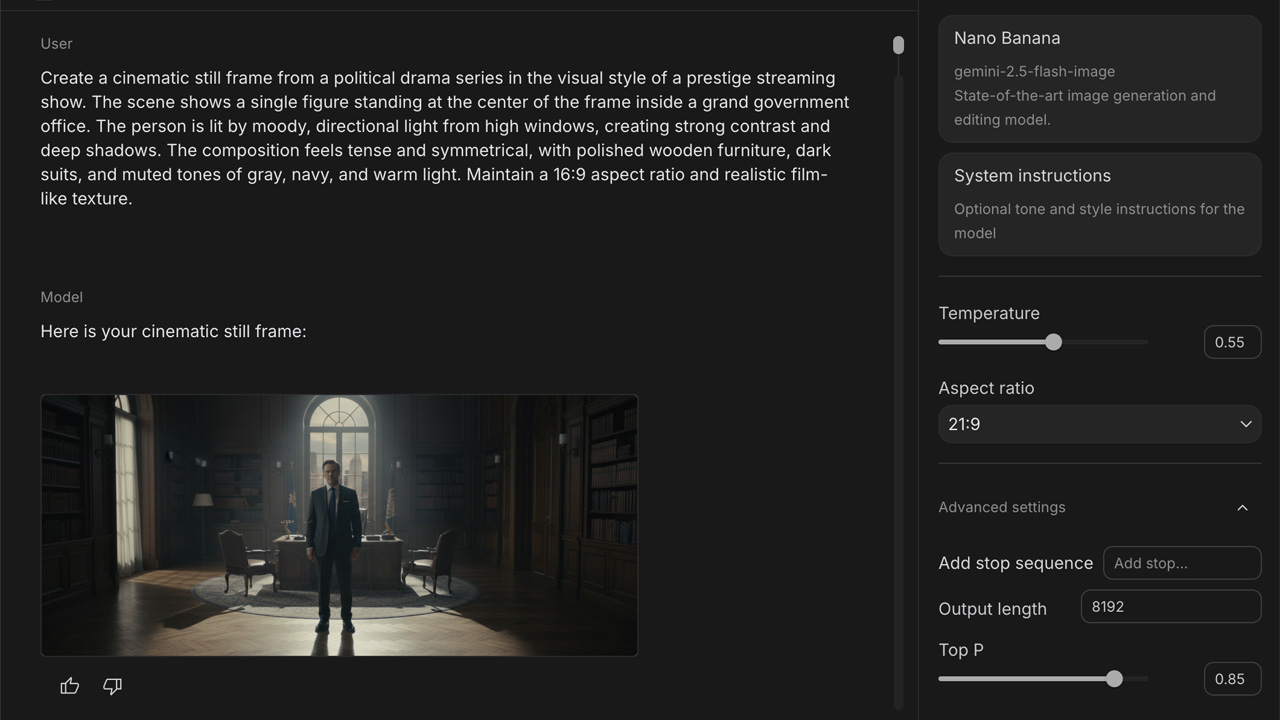Image resolution: width=1280 pixels, height=720 pixels.
Task: Open the Aspect ratio dropdown
Action: tap(1099, 424)
